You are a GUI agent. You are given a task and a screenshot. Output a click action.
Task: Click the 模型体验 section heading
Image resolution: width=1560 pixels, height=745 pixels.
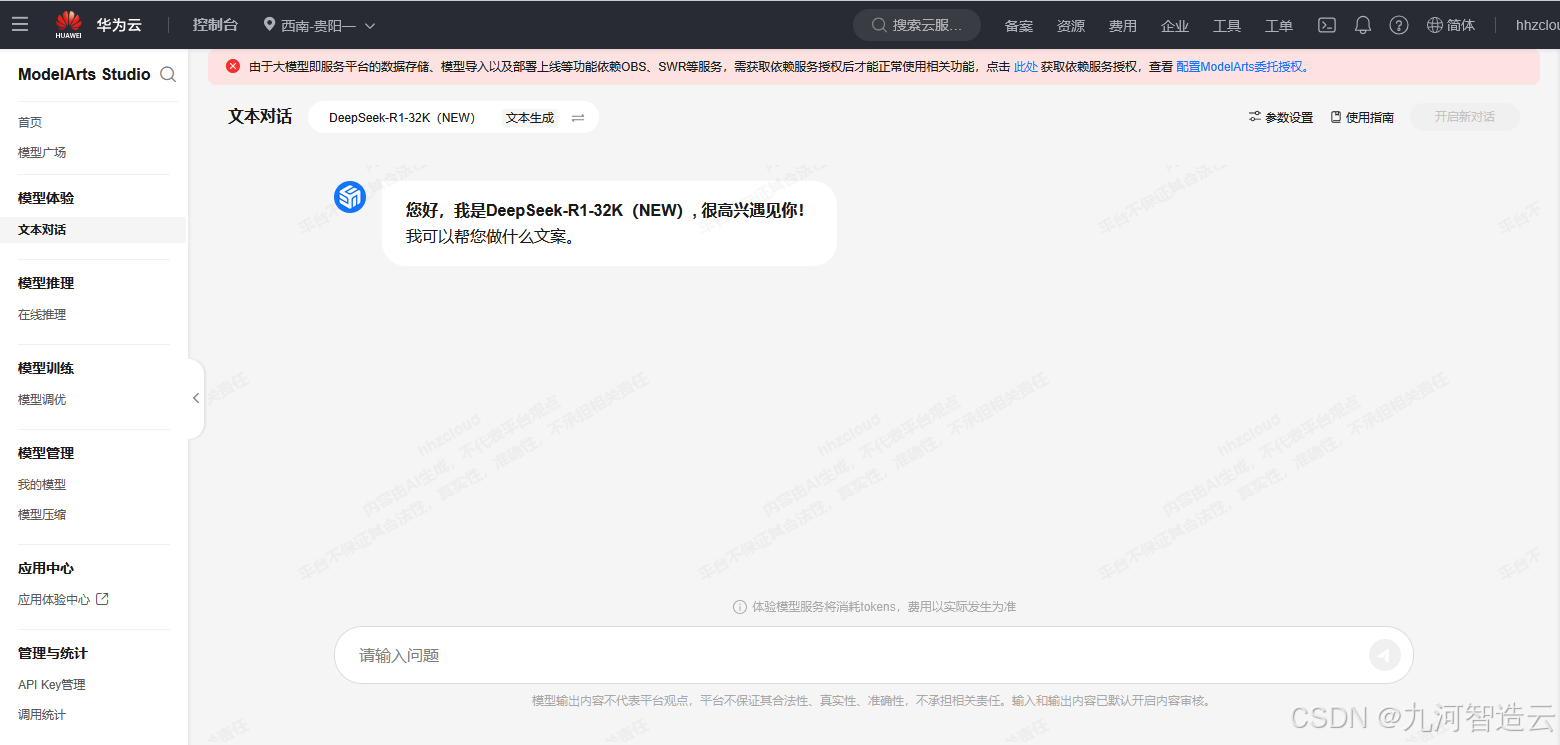coord(46,198)
